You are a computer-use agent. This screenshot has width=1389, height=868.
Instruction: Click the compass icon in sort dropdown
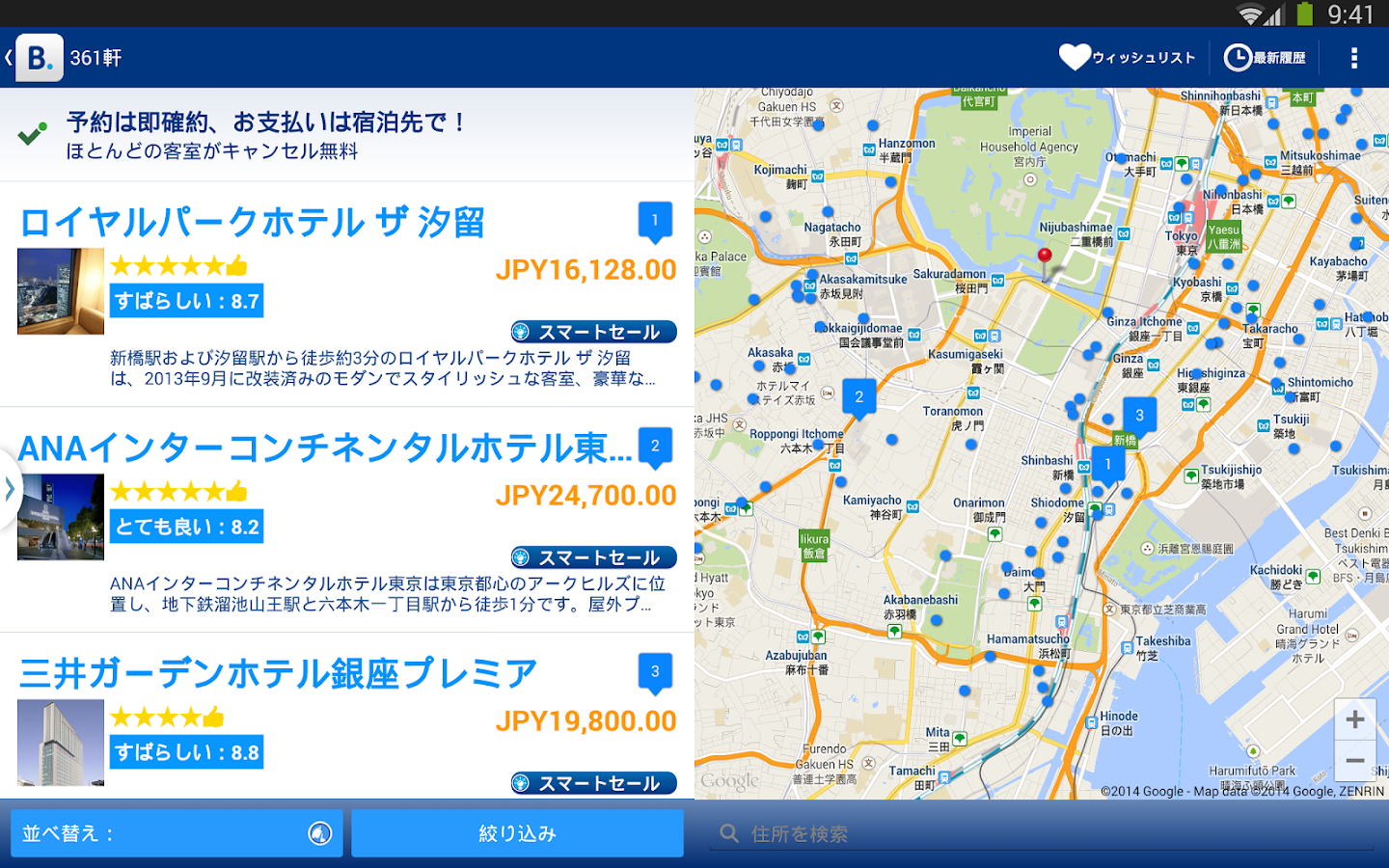coord(320,833)
